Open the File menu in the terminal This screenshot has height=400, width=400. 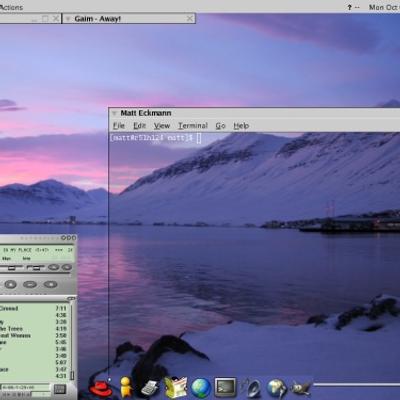pyautogui.click(x=119, y=126)
